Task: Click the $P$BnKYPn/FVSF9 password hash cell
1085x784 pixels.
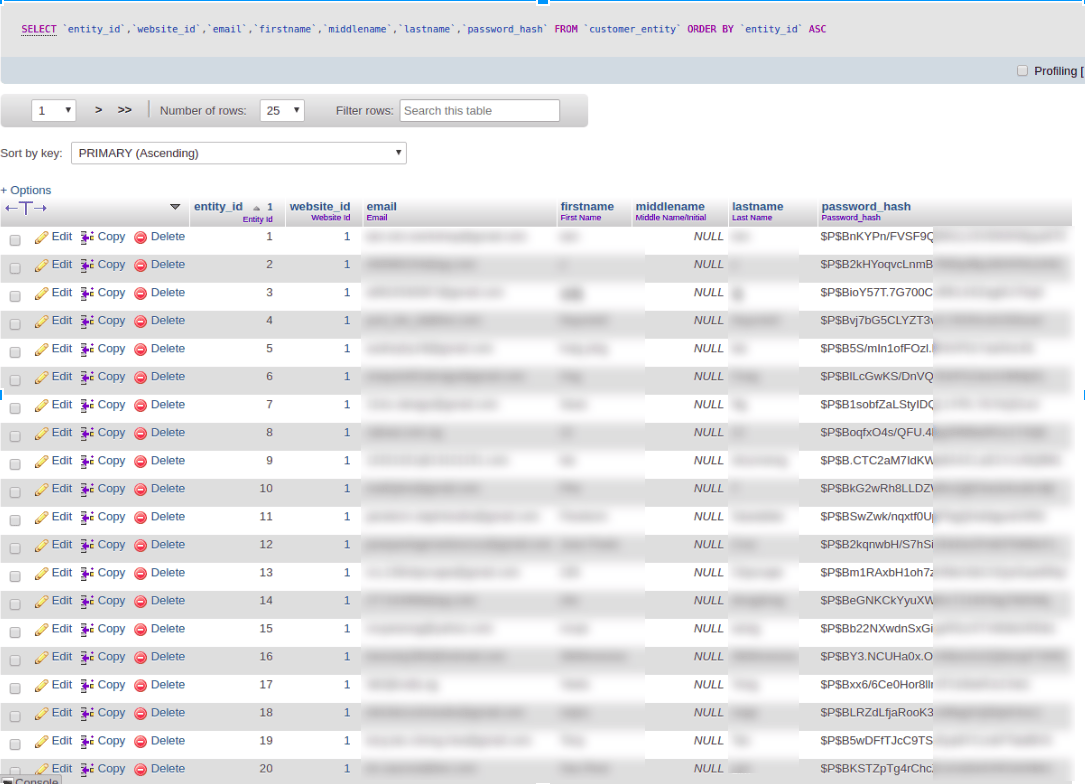Action: [x=877, y=237]
